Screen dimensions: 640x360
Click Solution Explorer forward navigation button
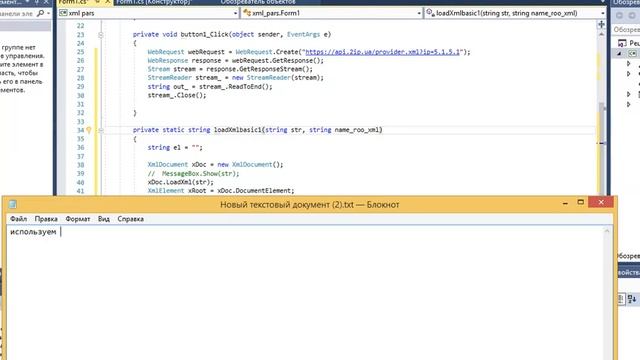coord(632,16)
